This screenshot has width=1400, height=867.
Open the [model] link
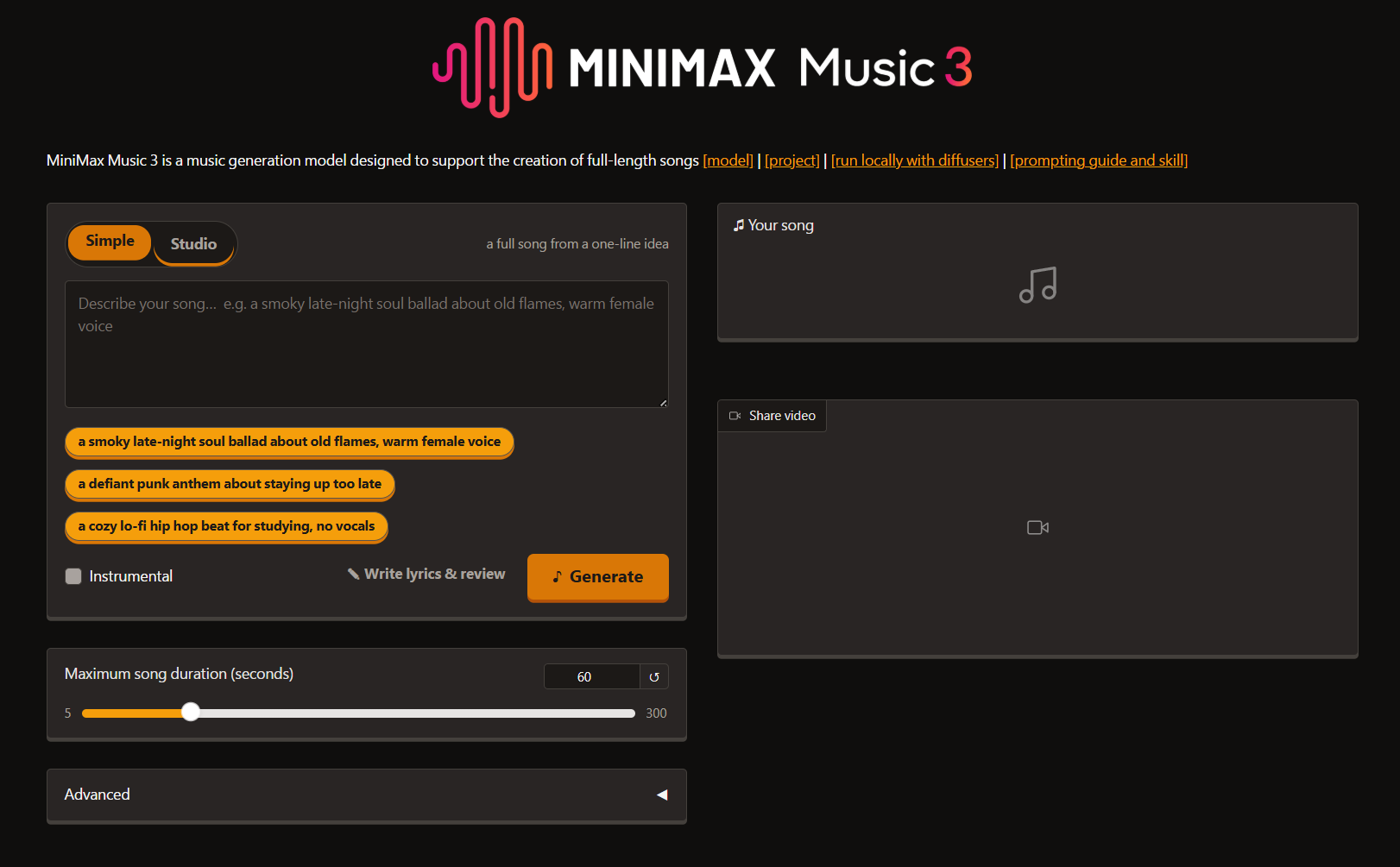tap(728, 160)
